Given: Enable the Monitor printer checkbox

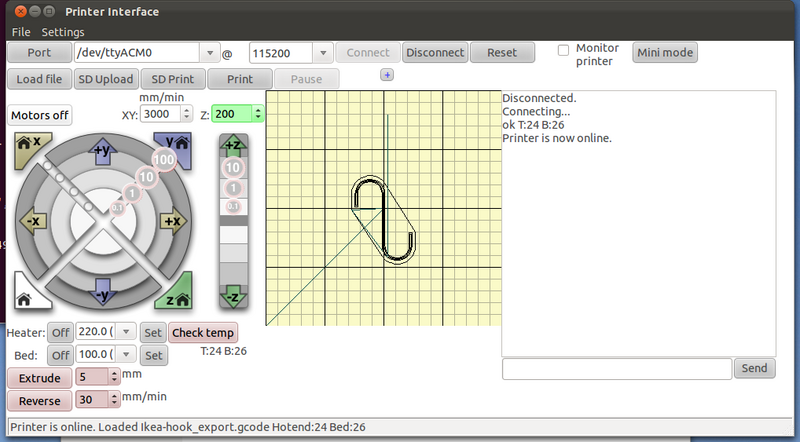Looking at the screenshot, I should click(x=564, y=49).
